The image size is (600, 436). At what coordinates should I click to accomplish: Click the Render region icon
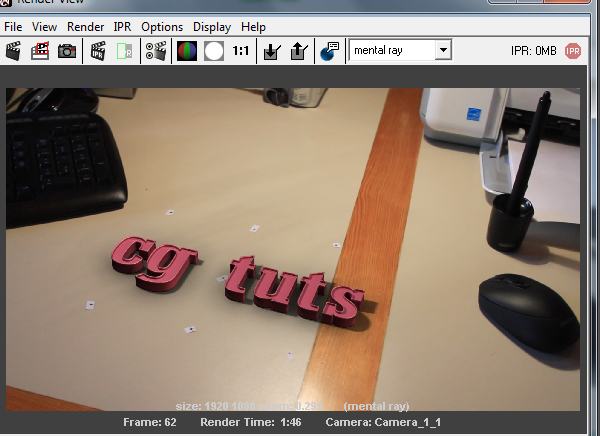[40, 51]
